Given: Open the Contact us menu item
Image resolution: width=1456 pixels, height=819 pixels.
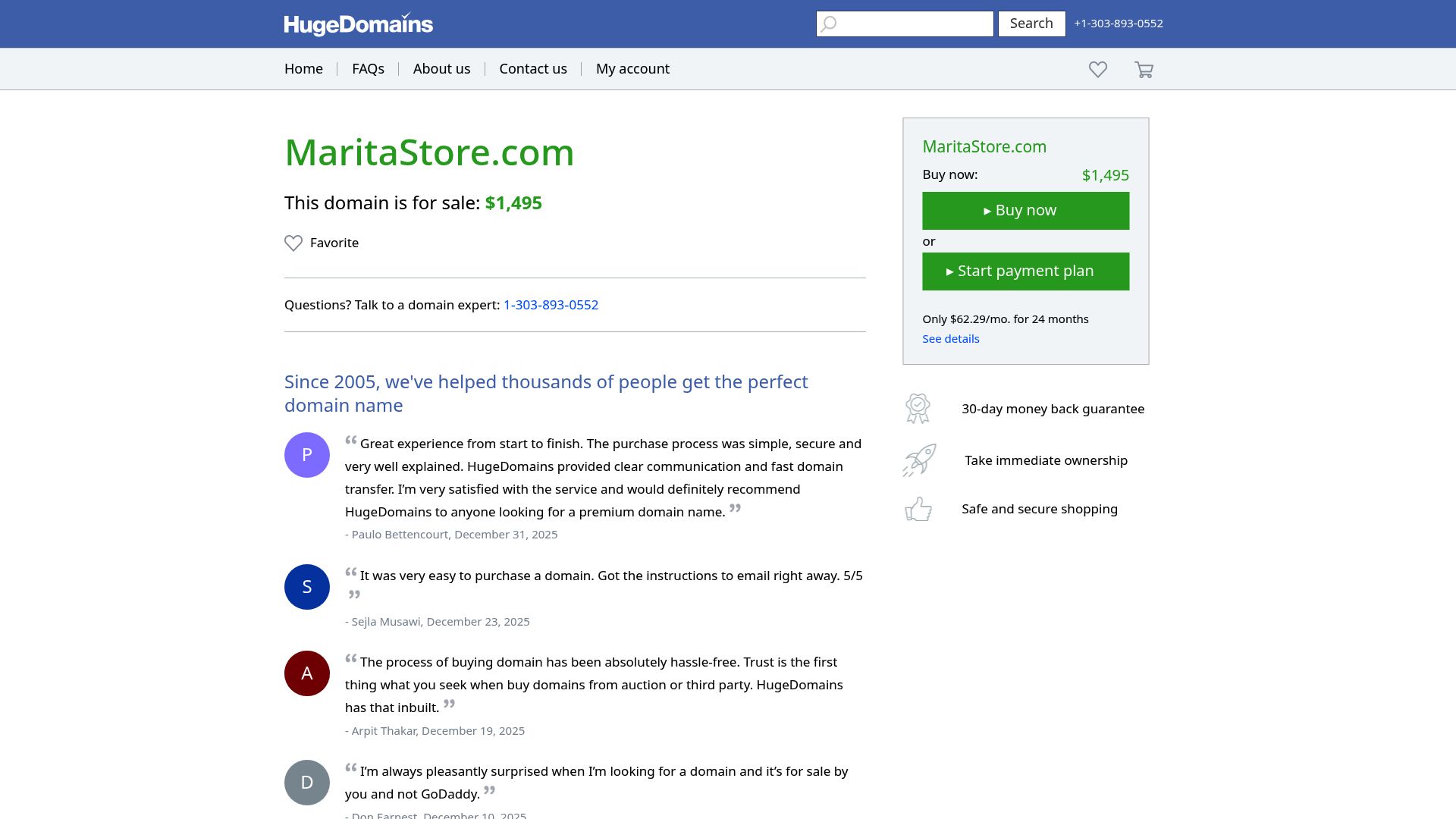Looking at the screenshot, I should click(532, 68).
